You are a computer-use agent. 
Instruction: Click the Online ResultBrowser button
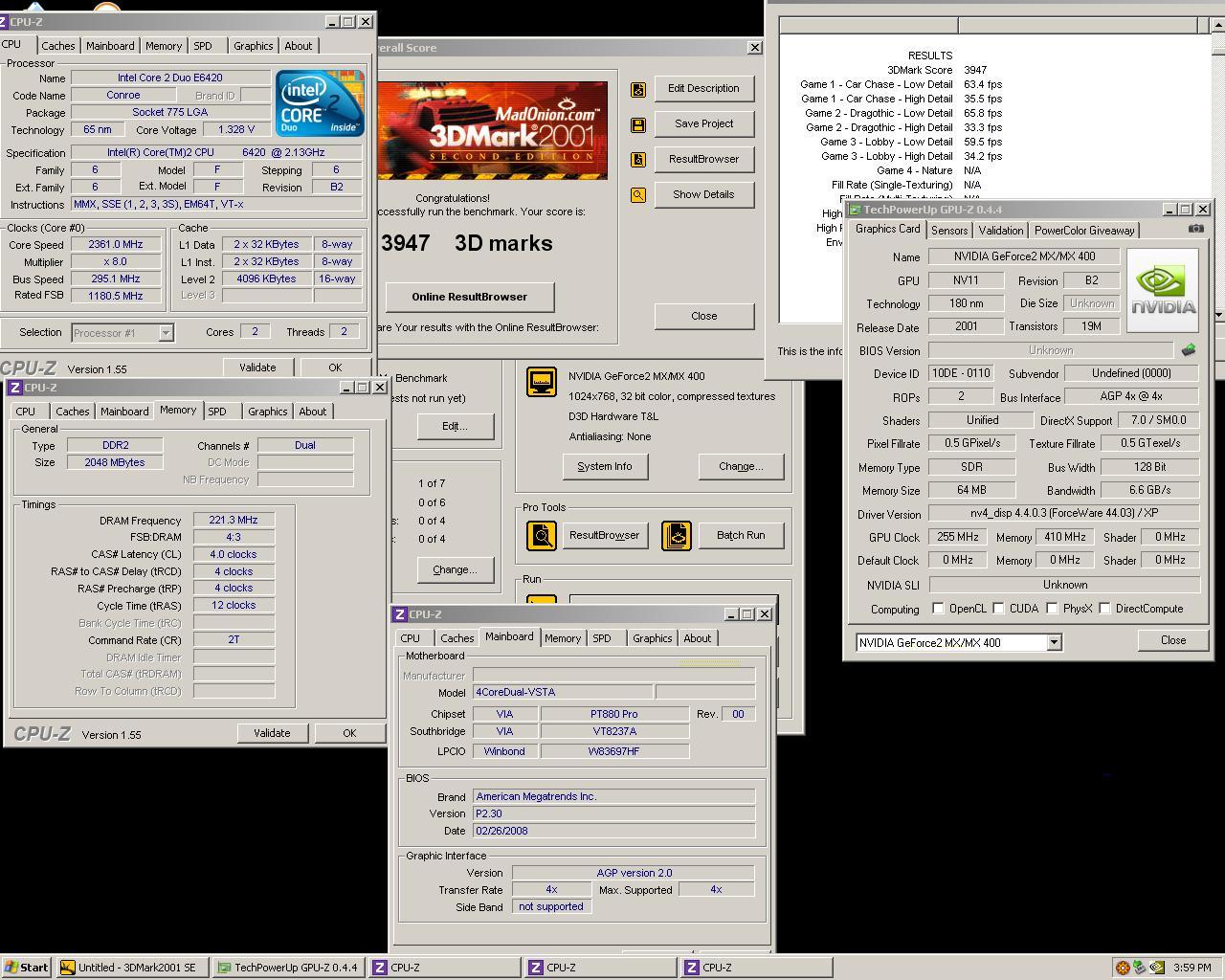pos(469,297)
